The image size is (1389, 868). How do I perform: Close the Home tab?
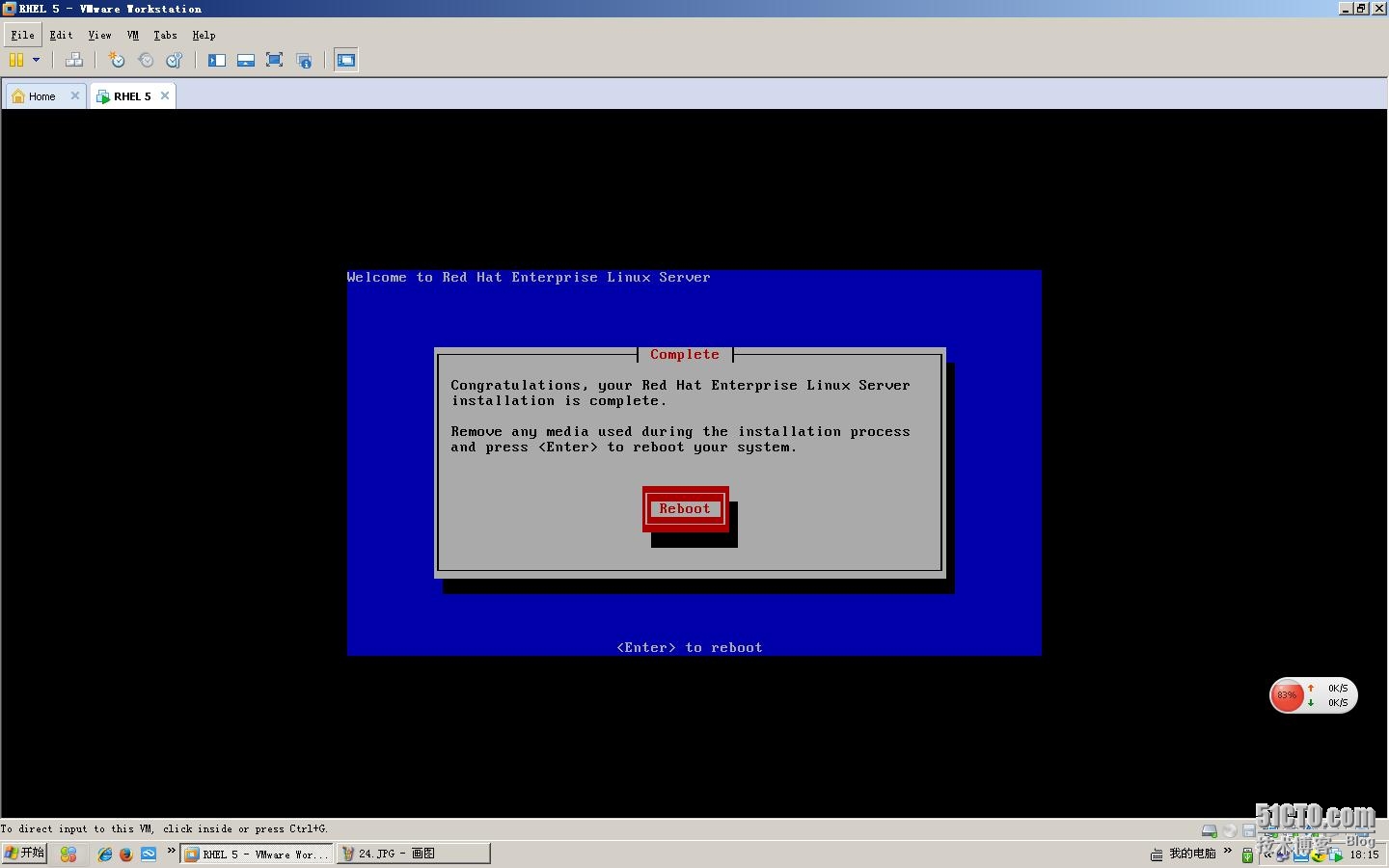point(75,95)
